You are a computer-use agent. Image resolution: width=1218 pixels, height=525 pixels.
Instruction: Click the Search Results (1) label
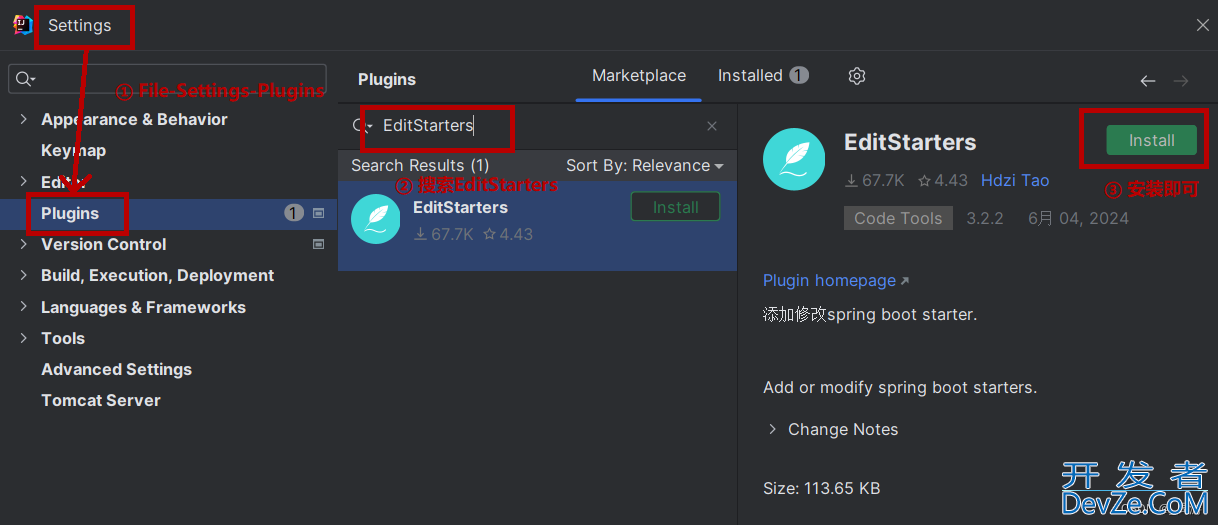tap(420, 165)
